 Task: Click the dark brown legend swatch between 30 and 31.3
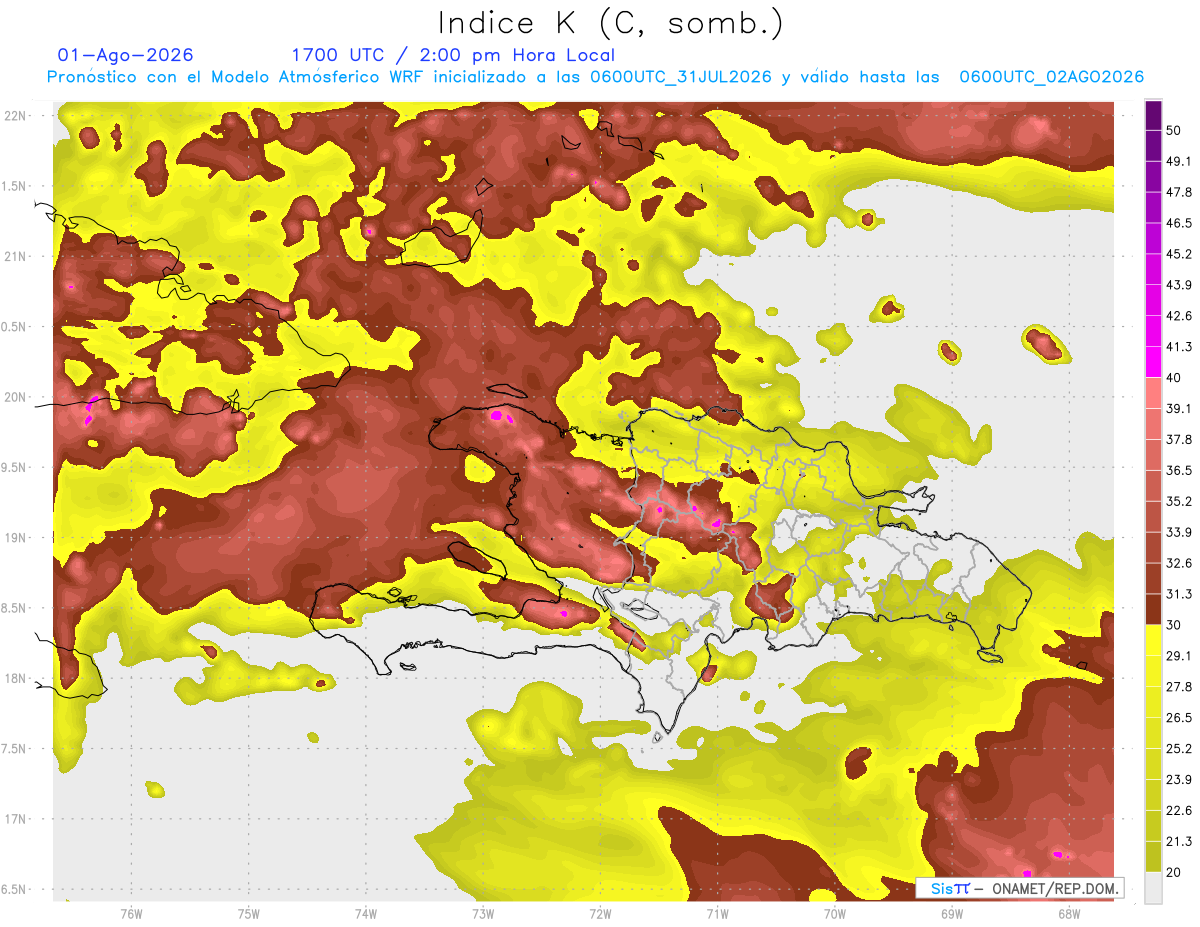pyautogui.click(x=1153, y=609)
